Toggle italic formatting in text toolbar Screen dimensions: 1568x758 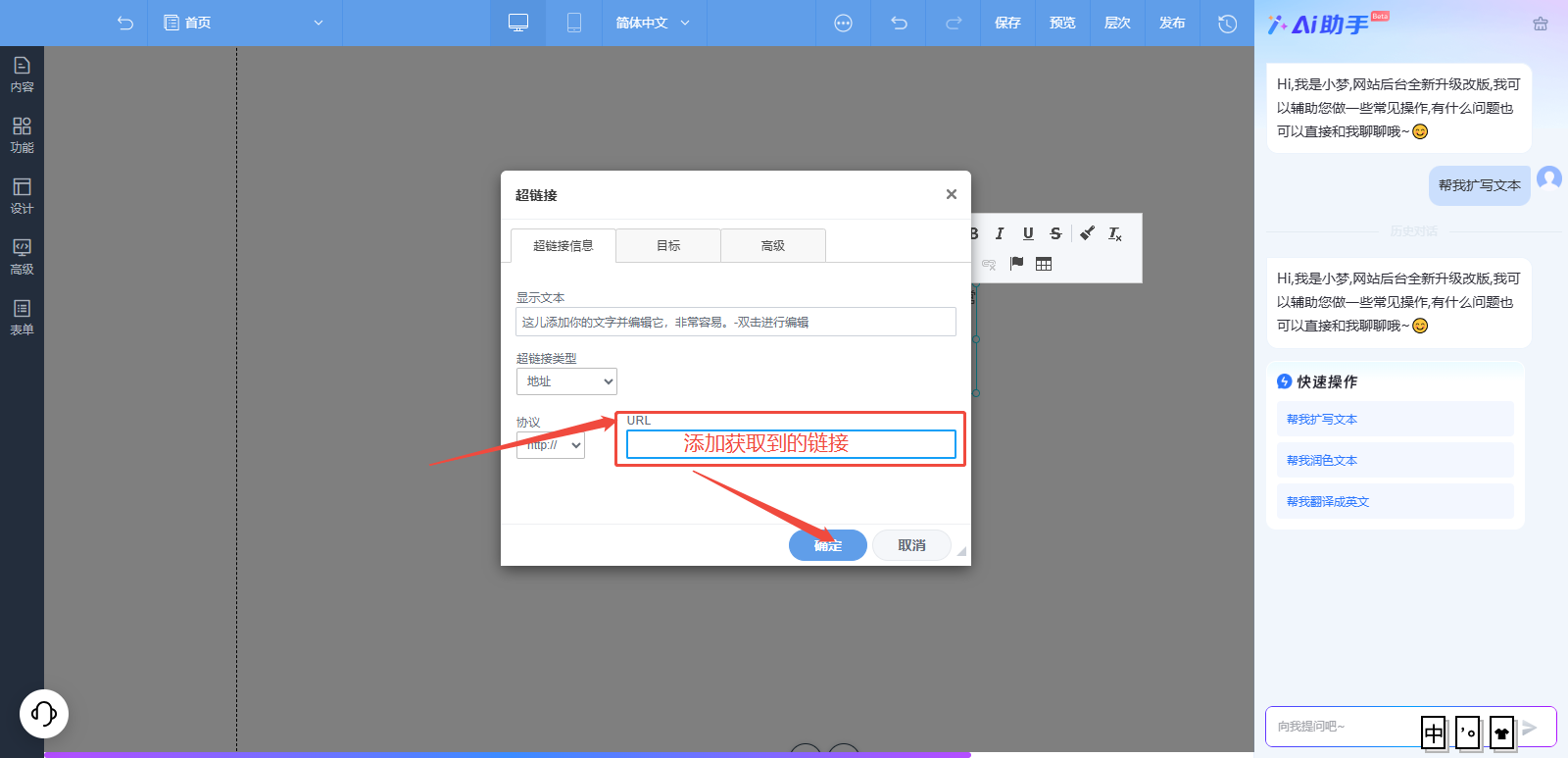1000,233
